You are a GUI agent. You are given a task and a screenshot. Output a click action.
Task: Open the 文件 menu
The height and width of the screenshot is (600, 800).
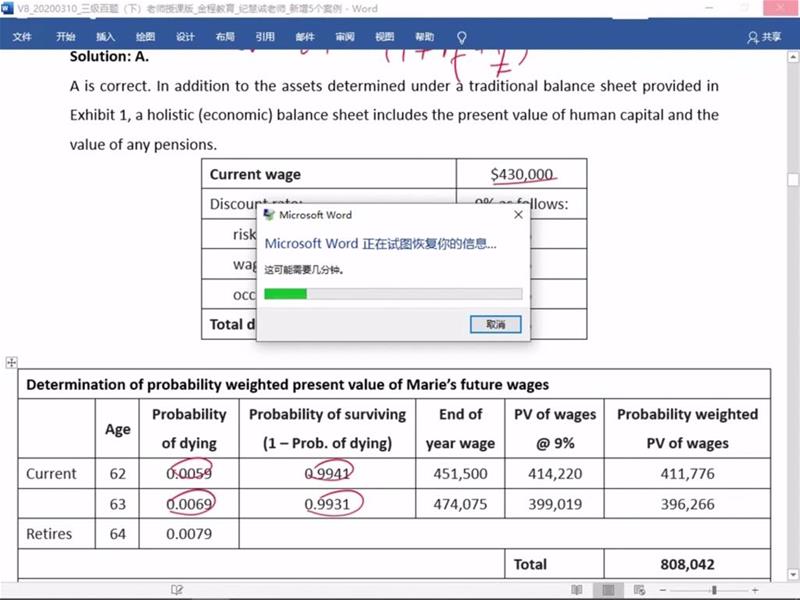click(x=22, y=37)
